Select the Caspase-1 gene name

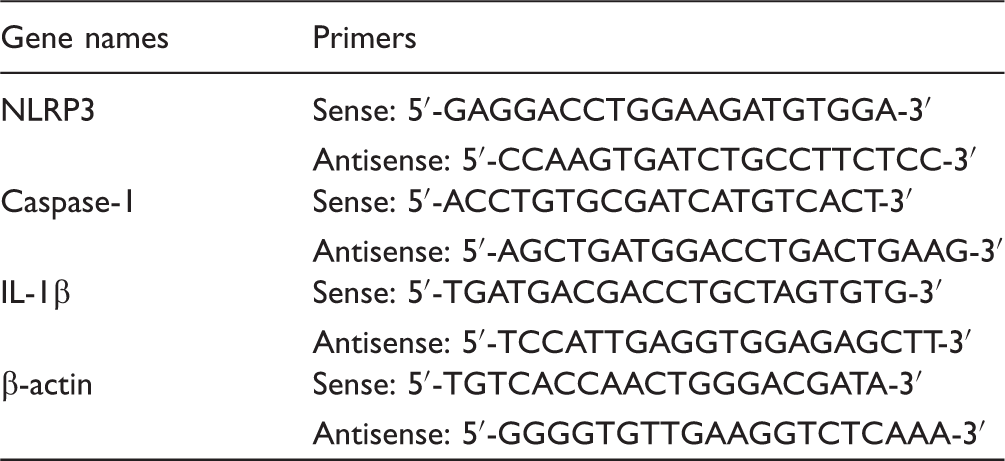(x=67, y=204)
